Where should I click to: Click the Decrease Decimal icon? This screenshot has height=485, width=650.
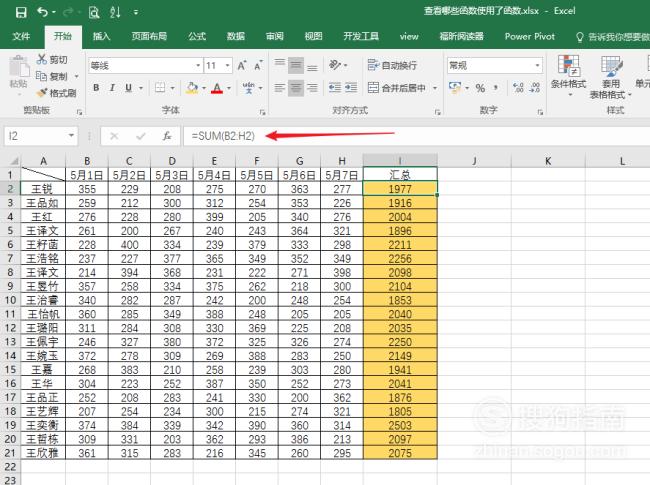point(535,88)
